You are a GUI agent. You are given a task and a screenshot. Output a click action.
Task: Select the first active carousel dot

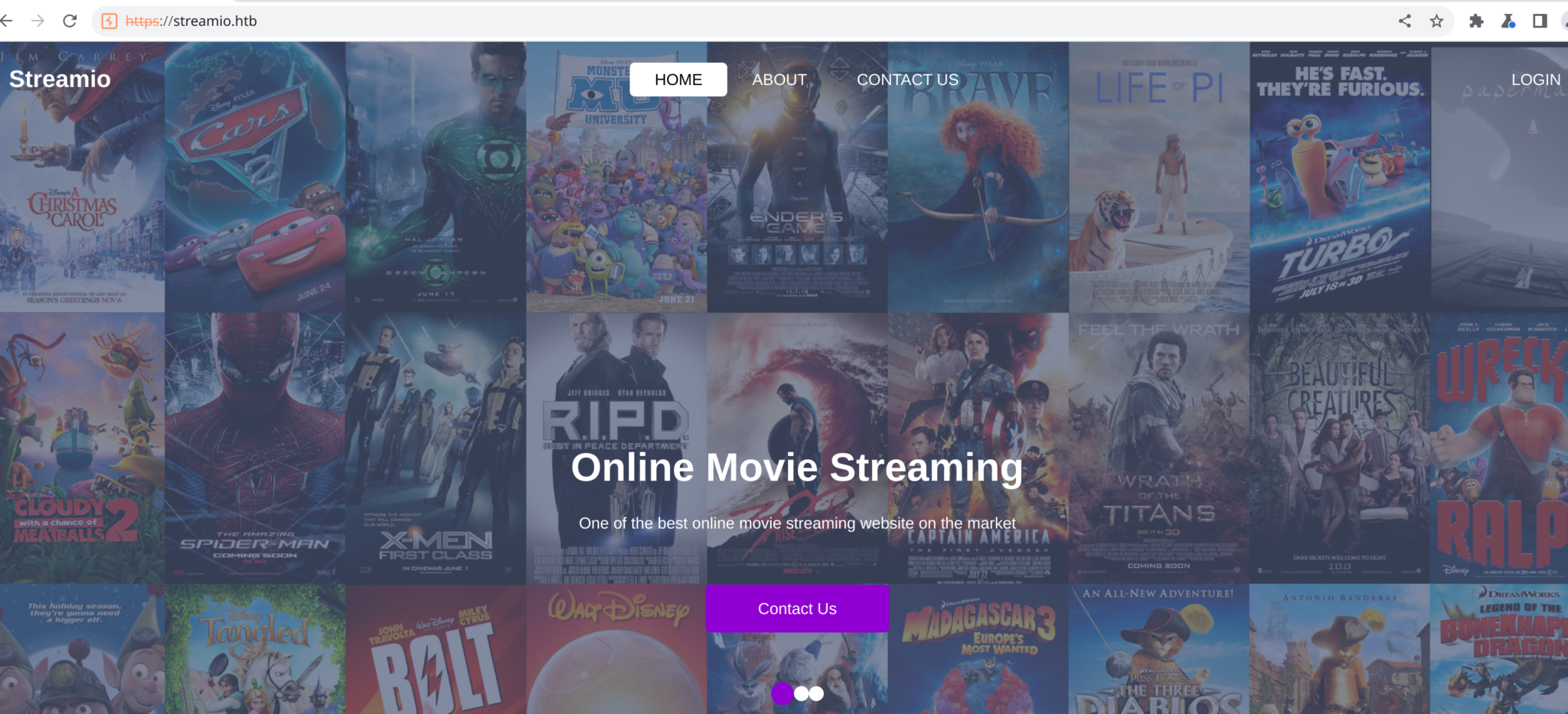click(x=782, y=693)
